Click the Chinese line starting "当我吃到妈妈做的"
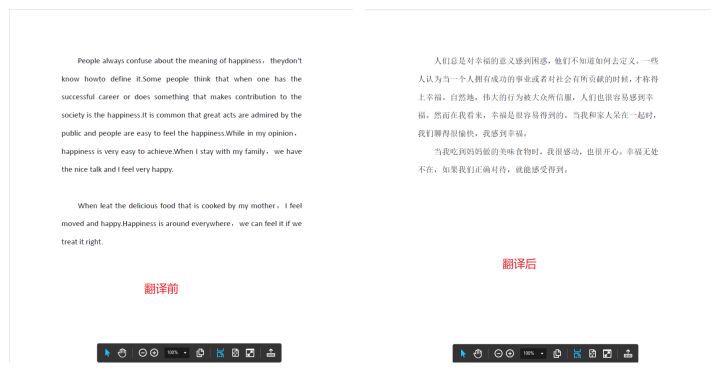720x372 pixels. point(546,151)
